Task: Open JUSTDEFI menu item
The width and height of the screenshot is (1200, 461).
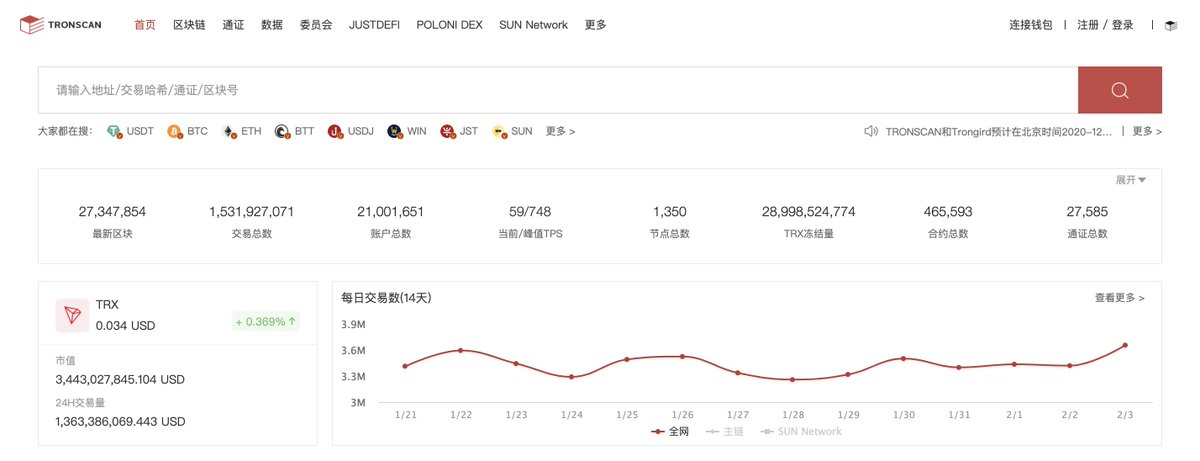Action: (374, 25)
